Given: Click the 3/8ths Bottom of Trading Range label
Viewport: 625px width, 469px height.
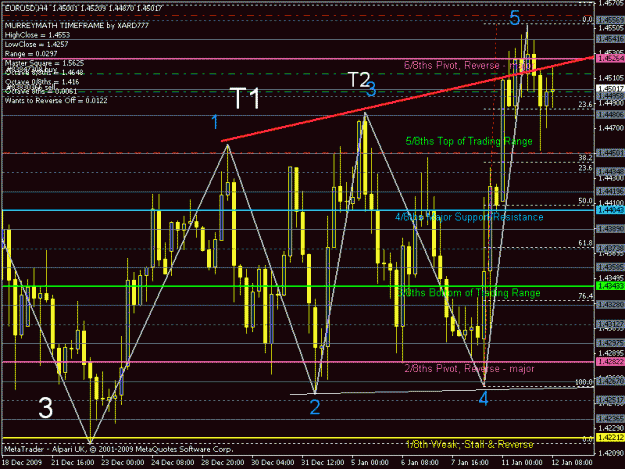Looking at the screenshot, I should coord(469,293).
